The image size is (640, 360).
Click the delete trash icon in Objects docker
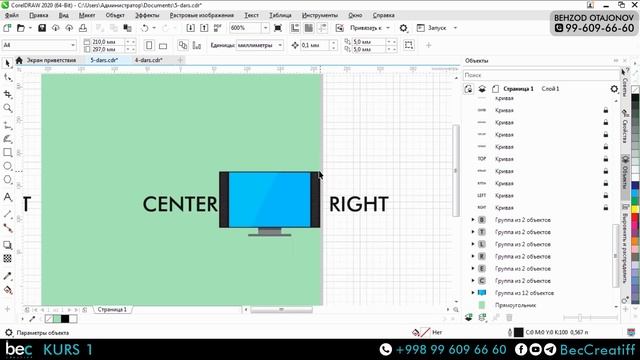(509, 317)
